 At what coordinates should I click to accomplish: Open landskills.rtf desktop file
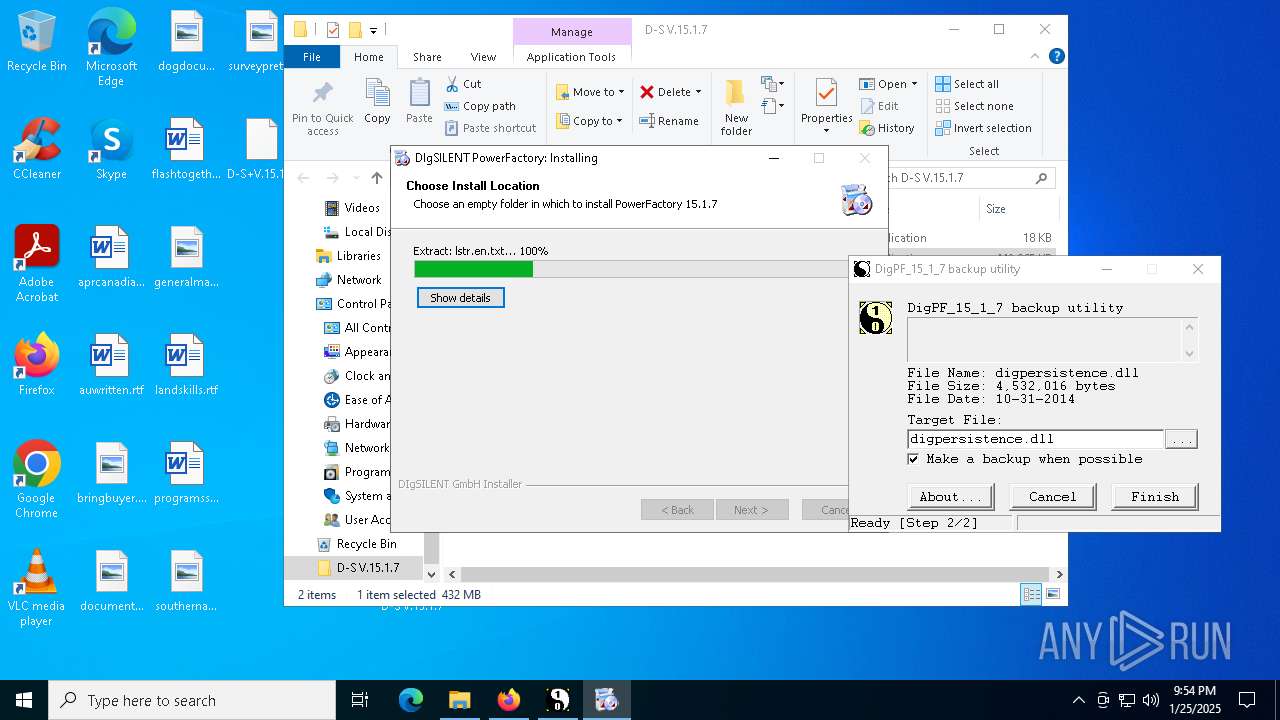point(186,365)
